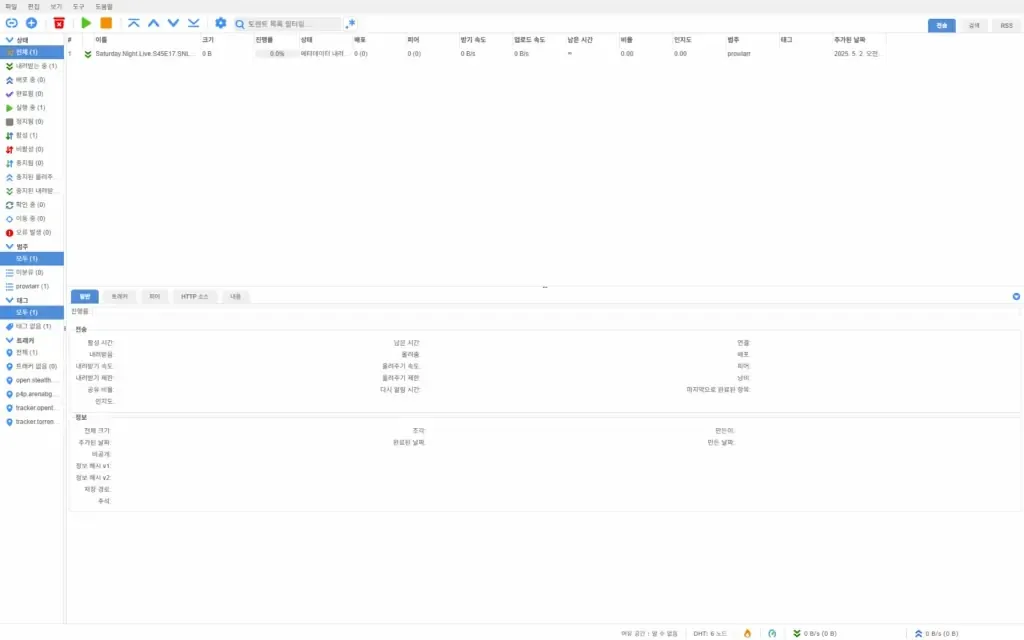The image size is (1024, 640).
Task: Click the torrent search input field
Action: pos(290,23)
